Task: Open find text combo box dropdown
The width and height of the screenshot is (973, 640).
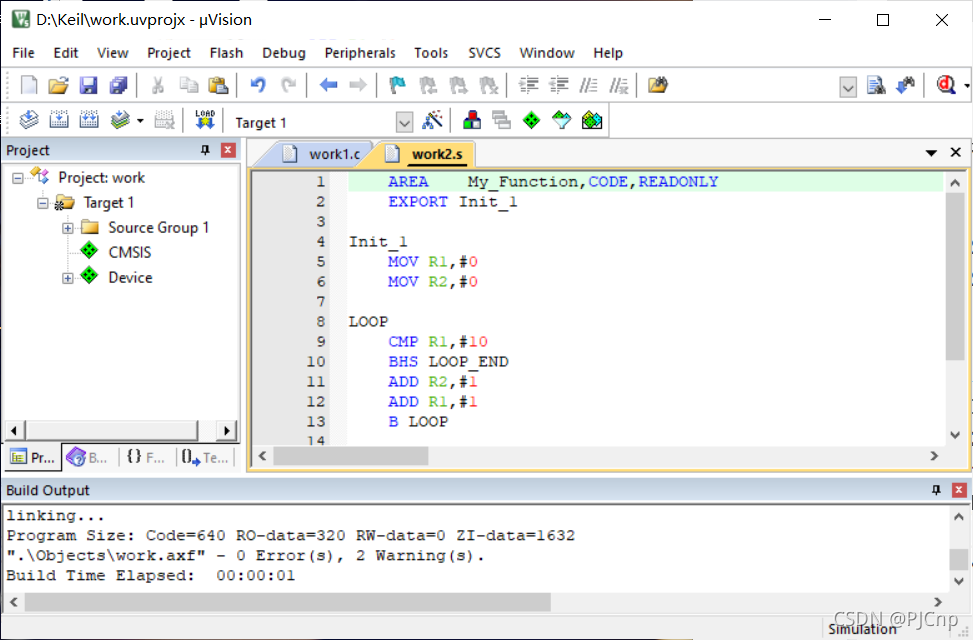Action: pos(848,87)
